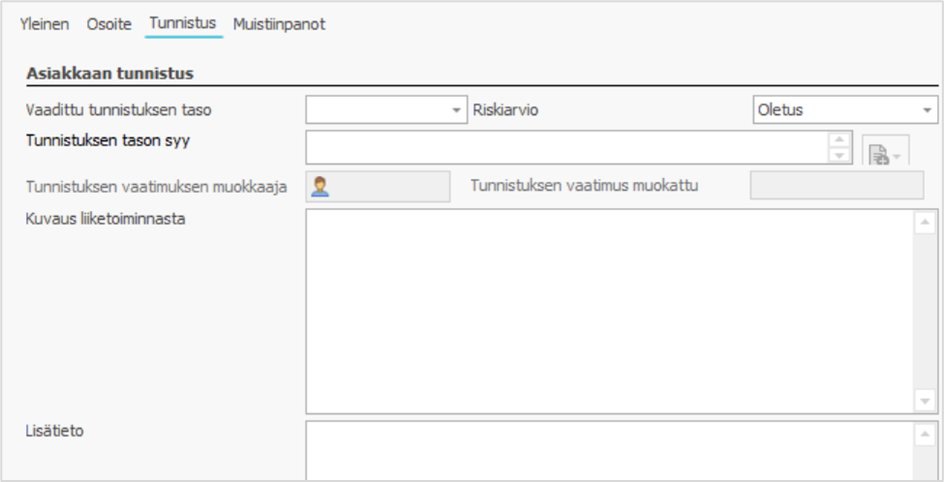Switch to the Yleinen tab
The width and height of the screenshot is (944, 482).
pyautogui.click(x=44, y=24)
